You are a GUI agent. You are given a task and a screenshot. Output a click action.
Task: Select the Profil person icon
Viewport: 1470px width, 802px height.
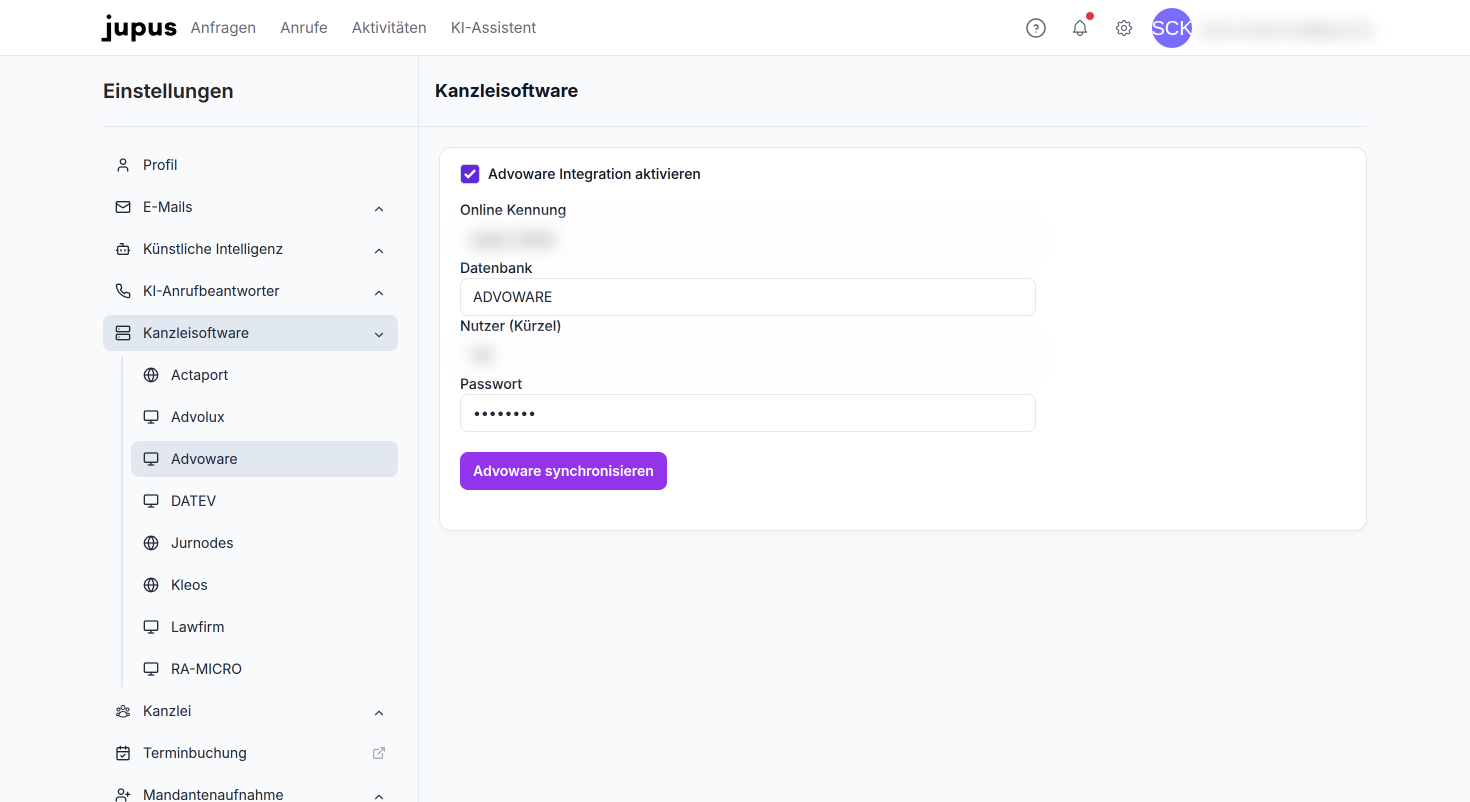pos(123,165)
